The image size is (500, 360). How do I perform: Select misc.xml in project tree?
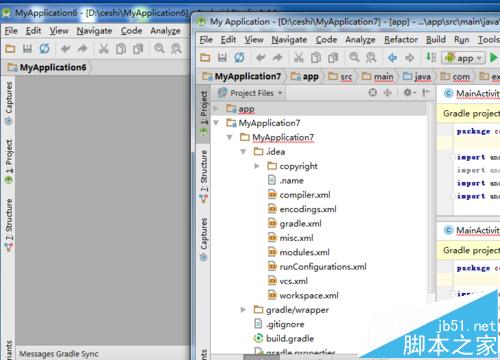[x=291, y=238]
